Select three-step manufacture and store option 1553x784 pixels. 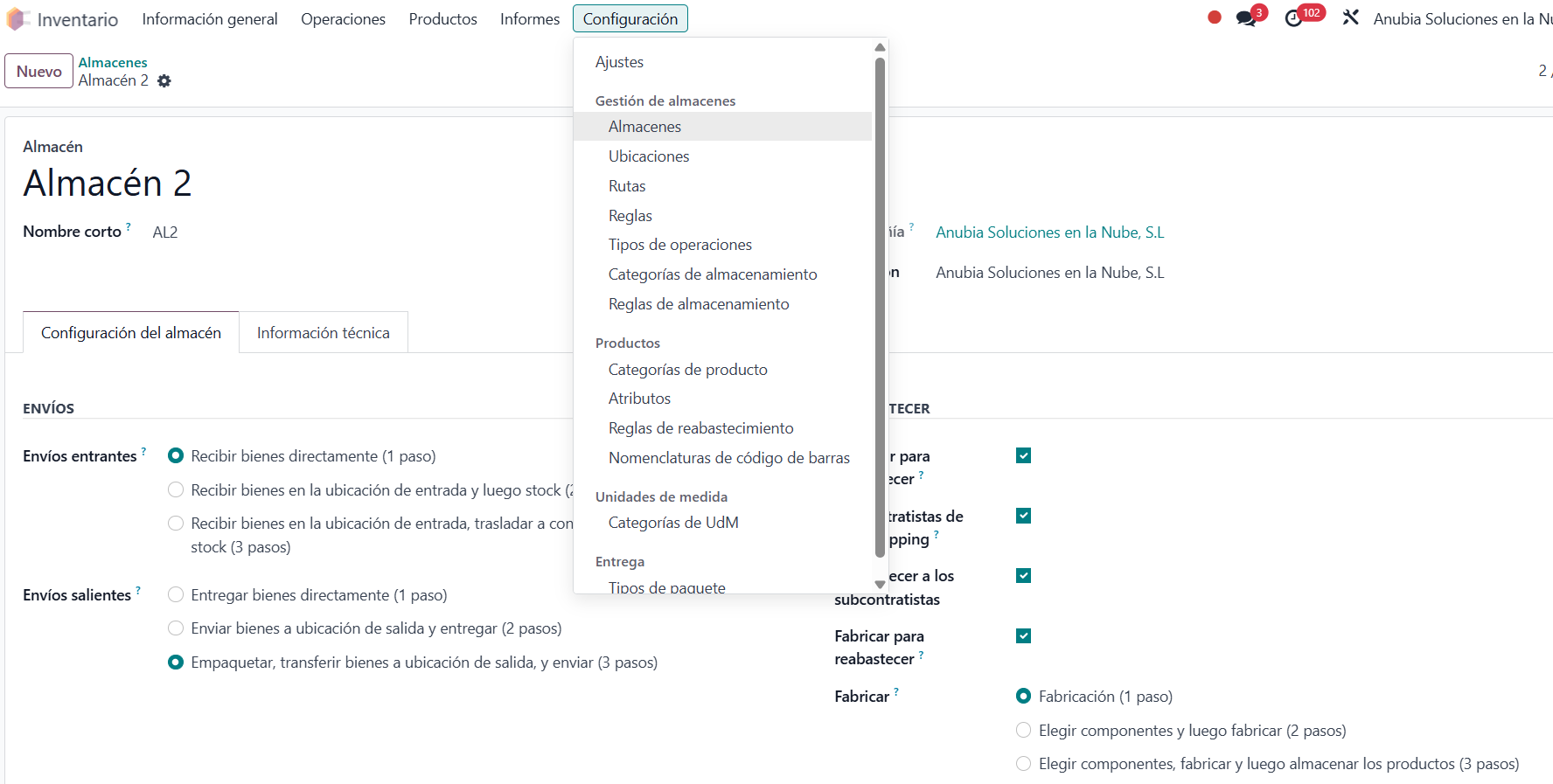[1023, 764]
